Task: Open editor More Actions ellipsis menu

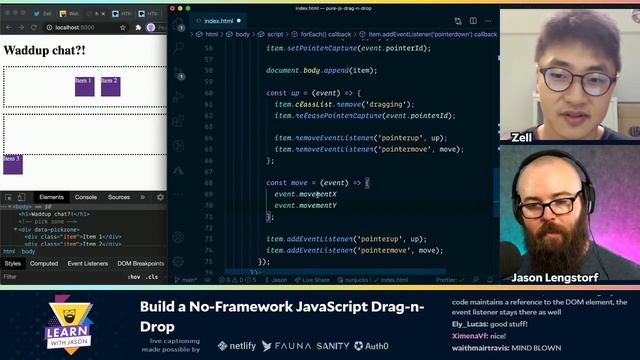Action: (488, 21)
